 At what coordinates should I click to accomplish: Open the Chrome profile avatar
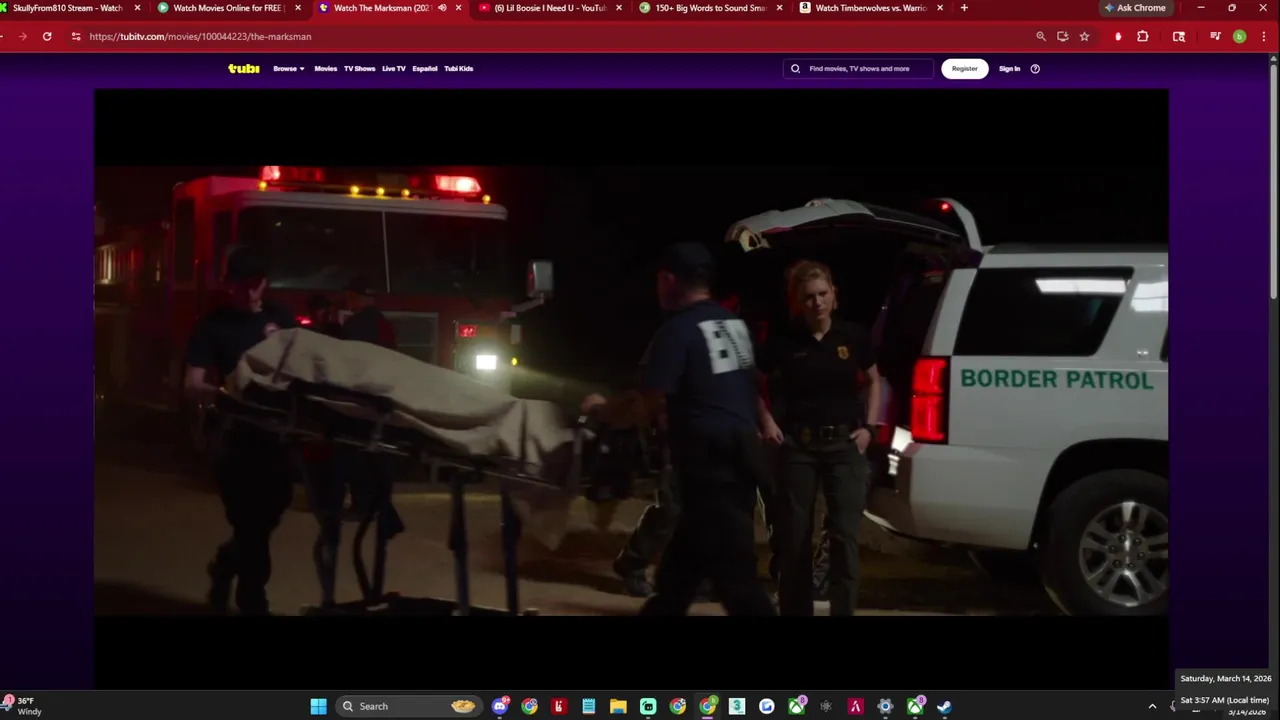pyautogui.click(x=1240, y=36)
